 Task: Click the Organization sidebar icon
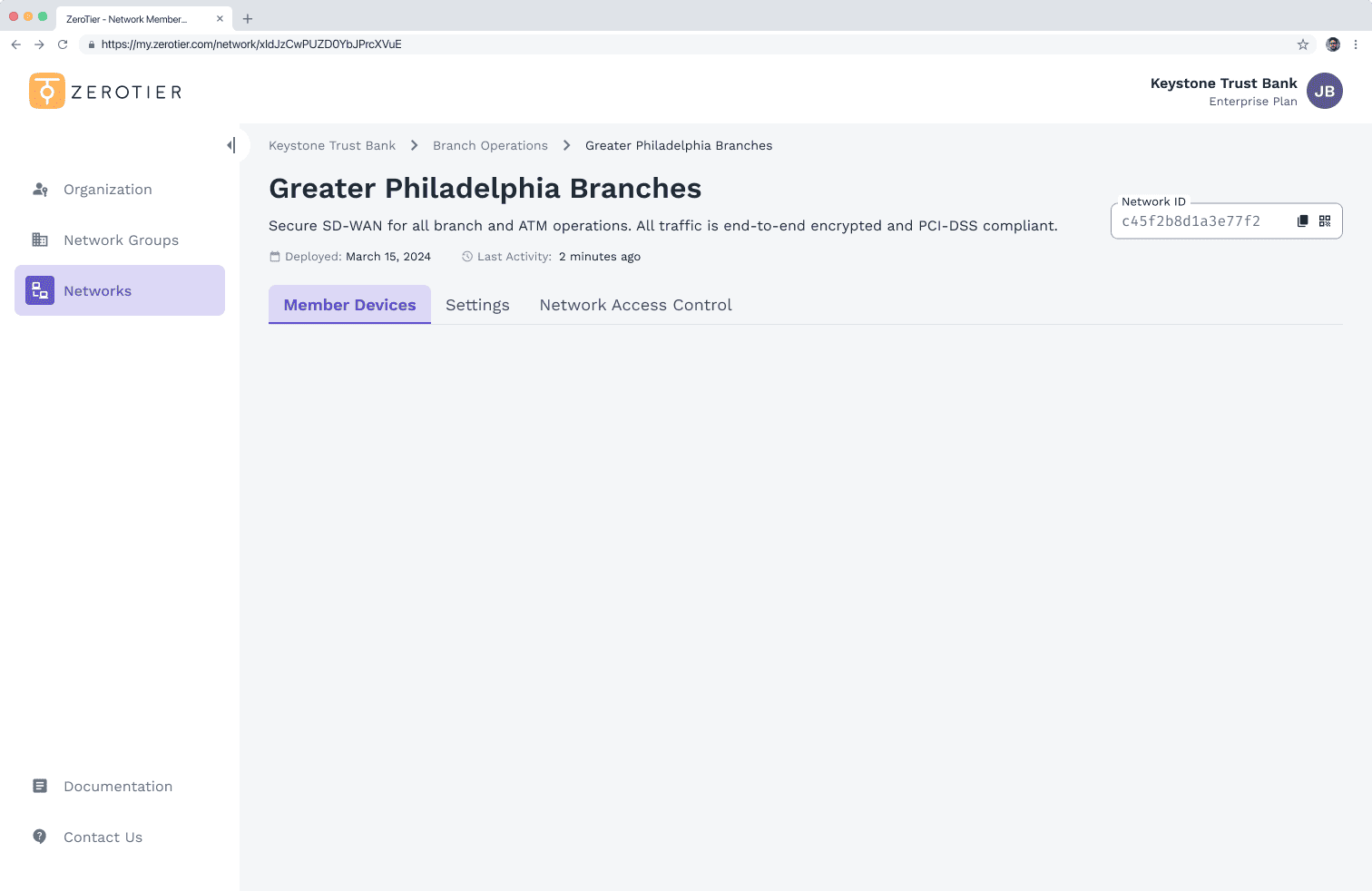coord(40,190)
